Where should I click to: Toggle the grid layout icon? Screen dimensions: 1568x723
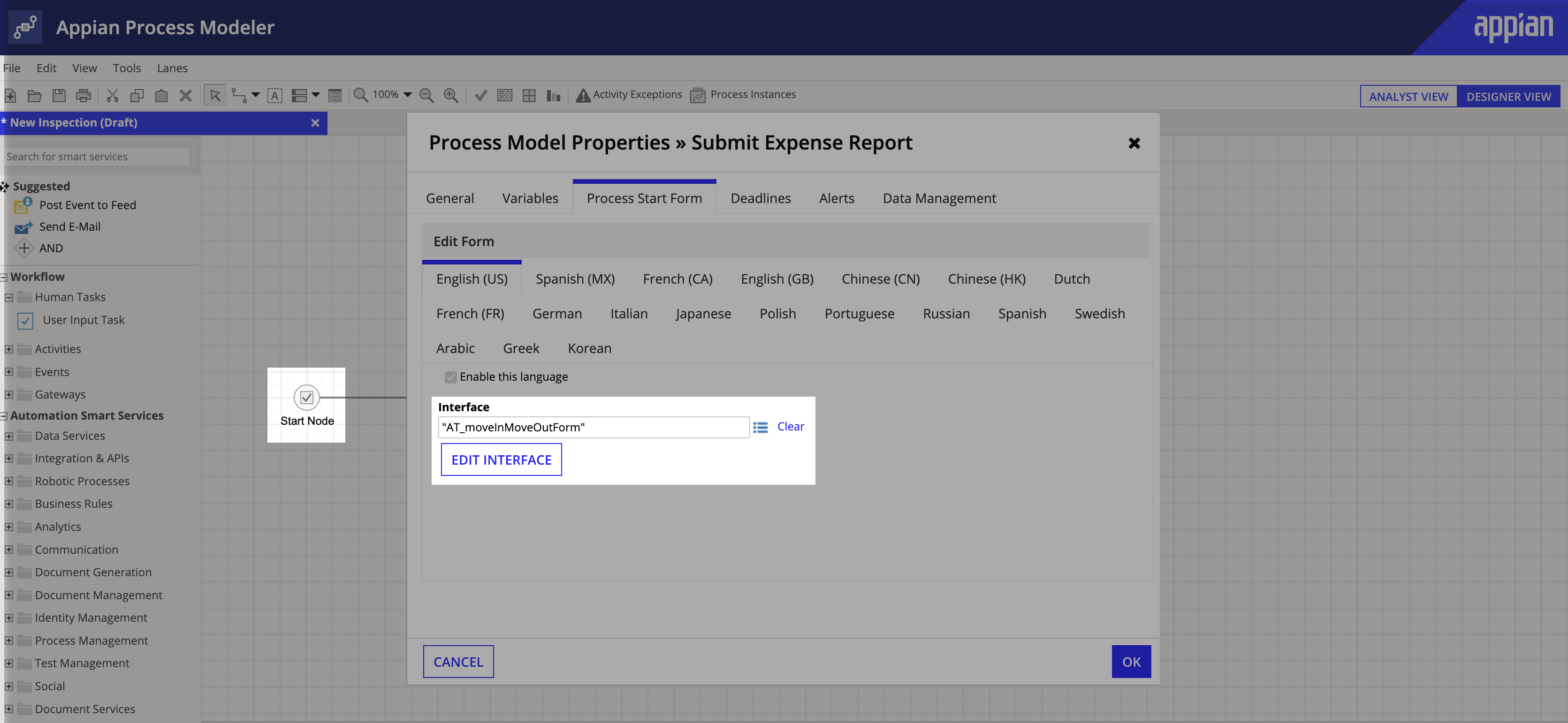pos(529,96)
